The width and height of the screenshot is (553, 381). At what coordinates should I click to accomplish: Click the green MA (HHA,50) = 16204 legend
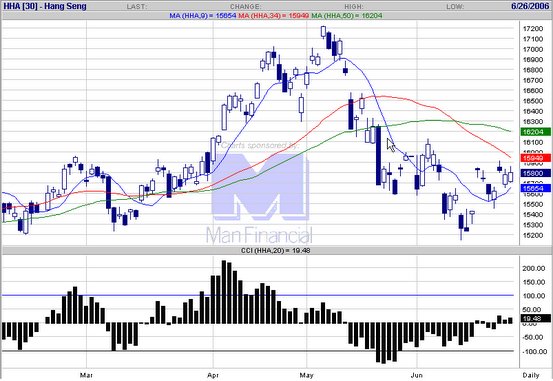tap(347, 16)
